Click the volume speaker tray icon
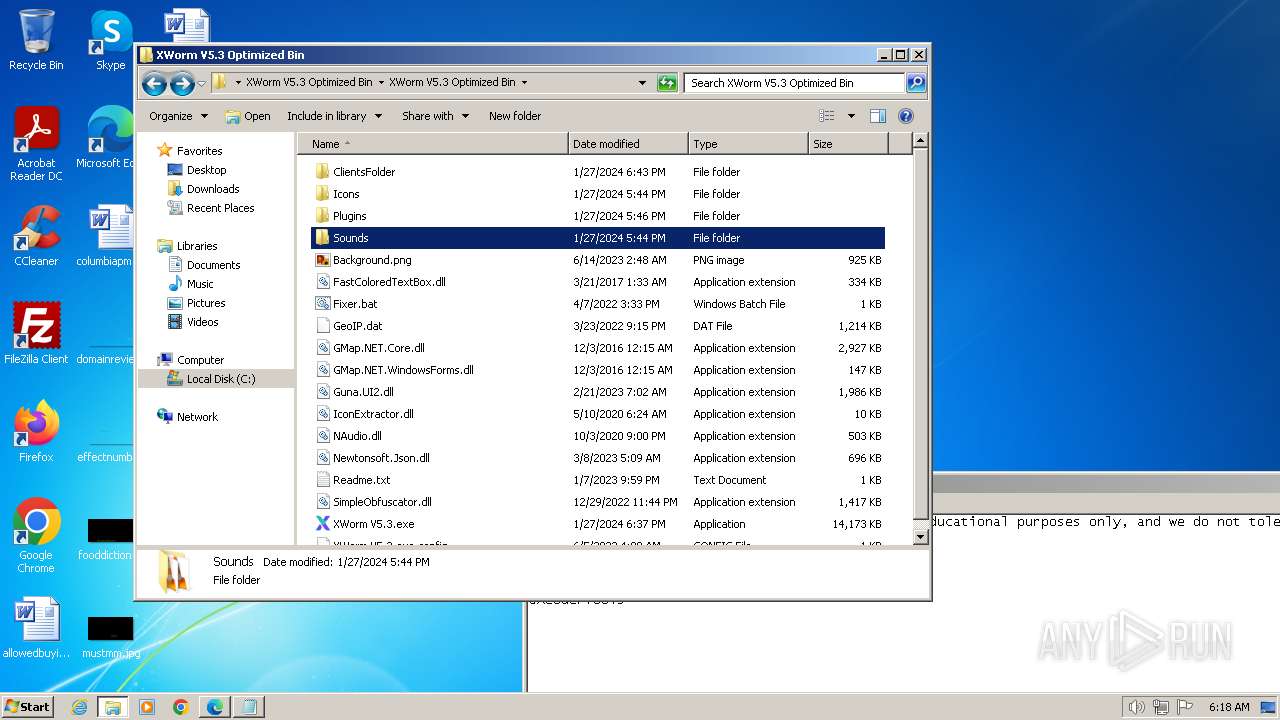 coord(1136,707)
